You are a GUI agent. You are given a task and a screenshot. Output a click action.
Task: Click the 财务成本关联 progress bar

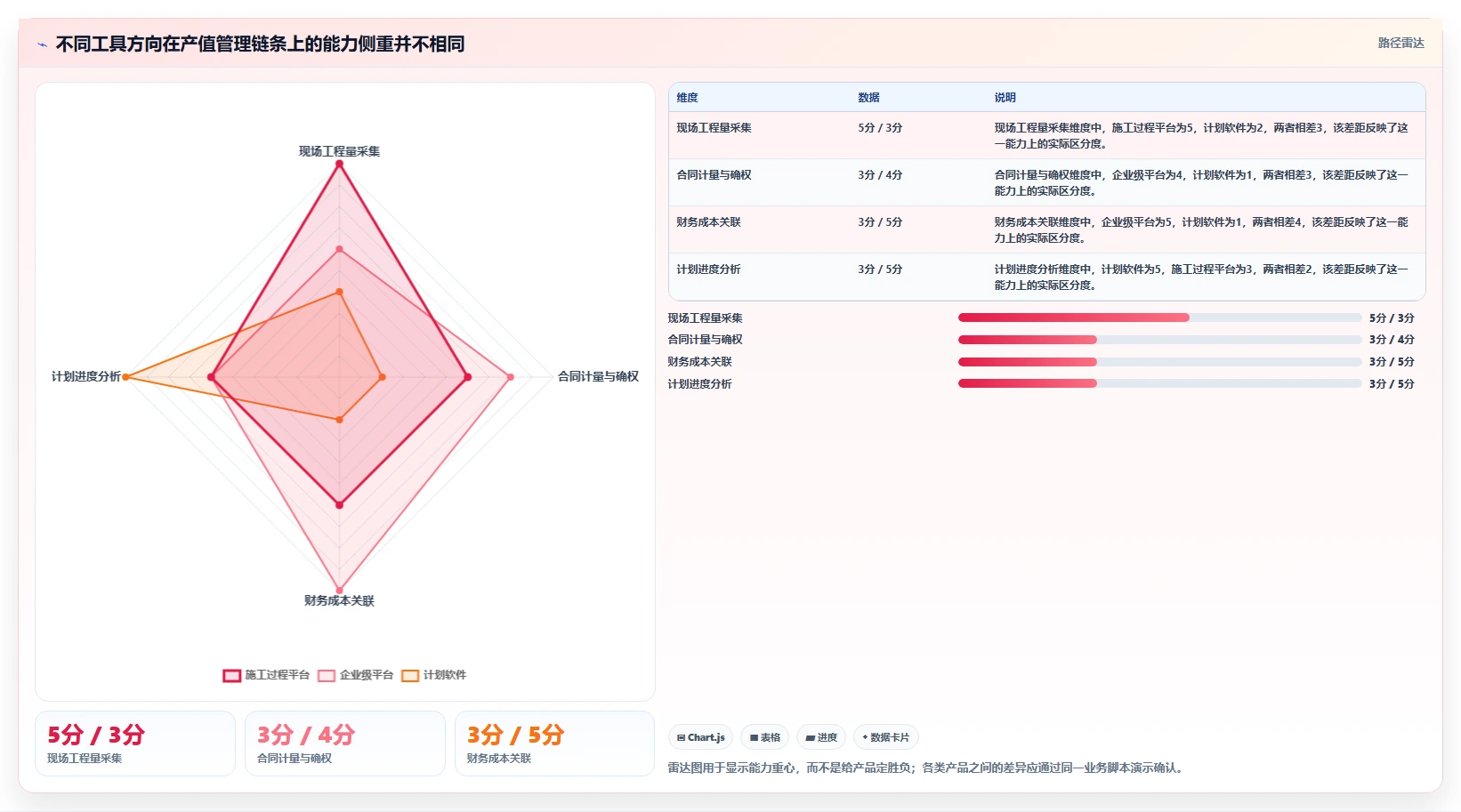(1159, 362)
